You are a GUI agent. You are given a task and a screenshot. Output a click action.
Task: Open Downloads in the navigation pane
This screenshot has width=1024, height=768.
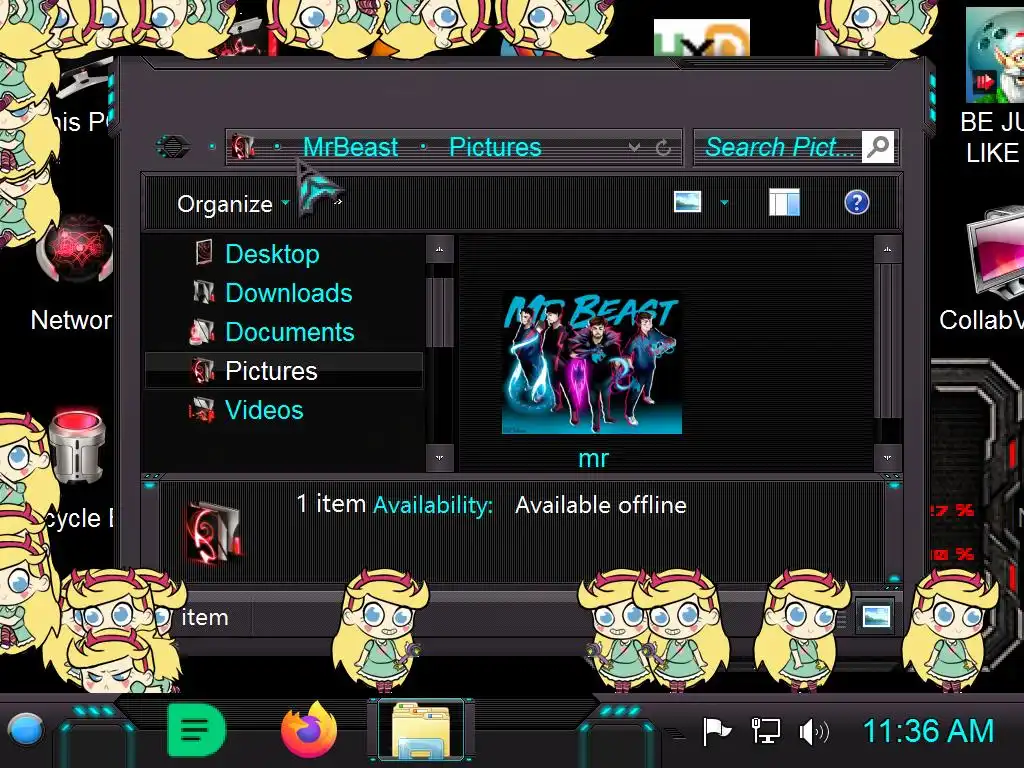[x=289, y=293]
